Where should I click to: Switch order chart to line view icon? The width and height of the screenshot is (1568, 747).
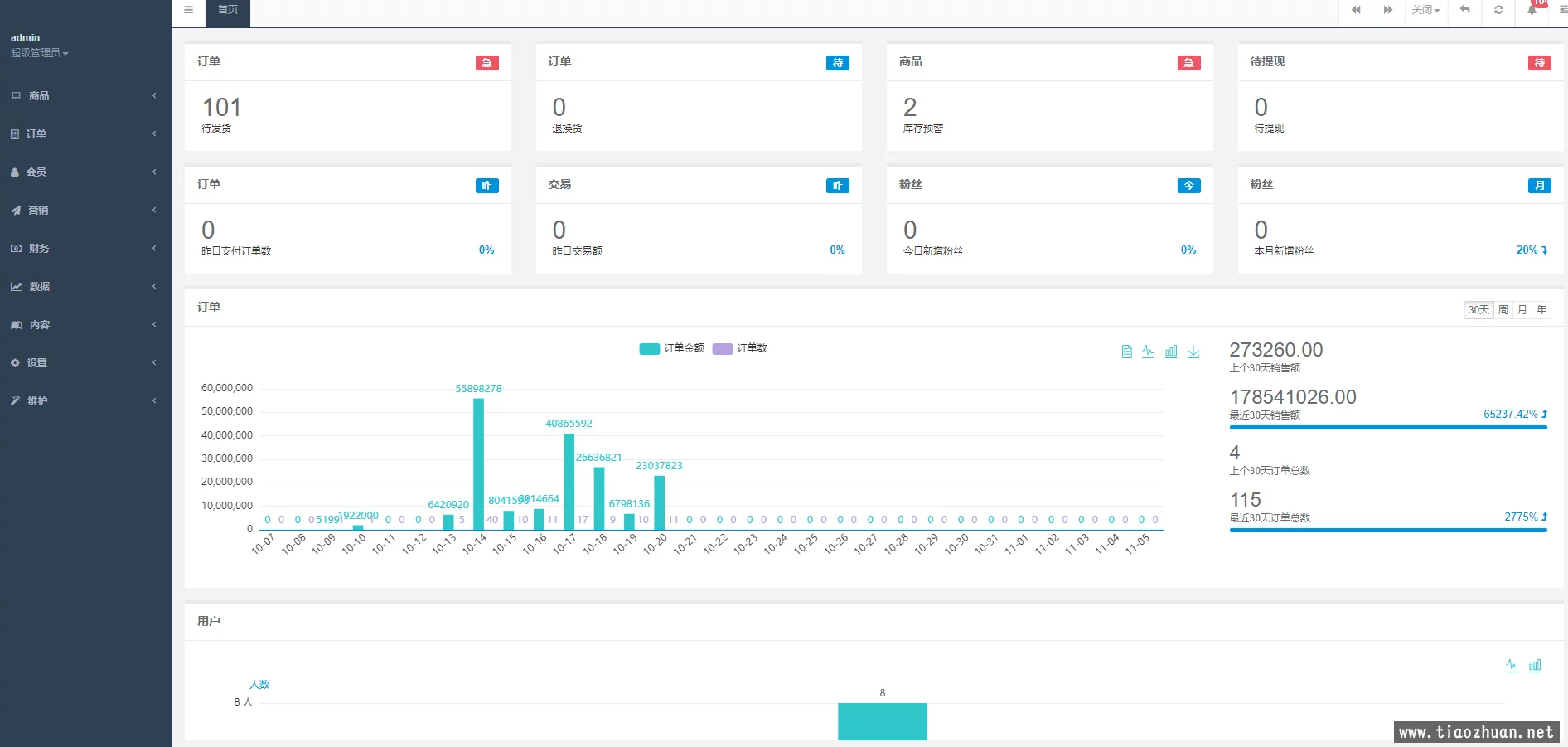(x=1148, y=352)
